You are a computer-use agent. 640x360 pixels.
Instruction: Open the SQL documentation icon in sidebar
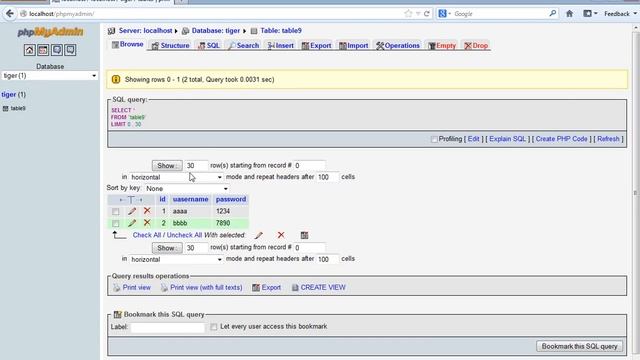pyautogui.click(x=70, y=50)
